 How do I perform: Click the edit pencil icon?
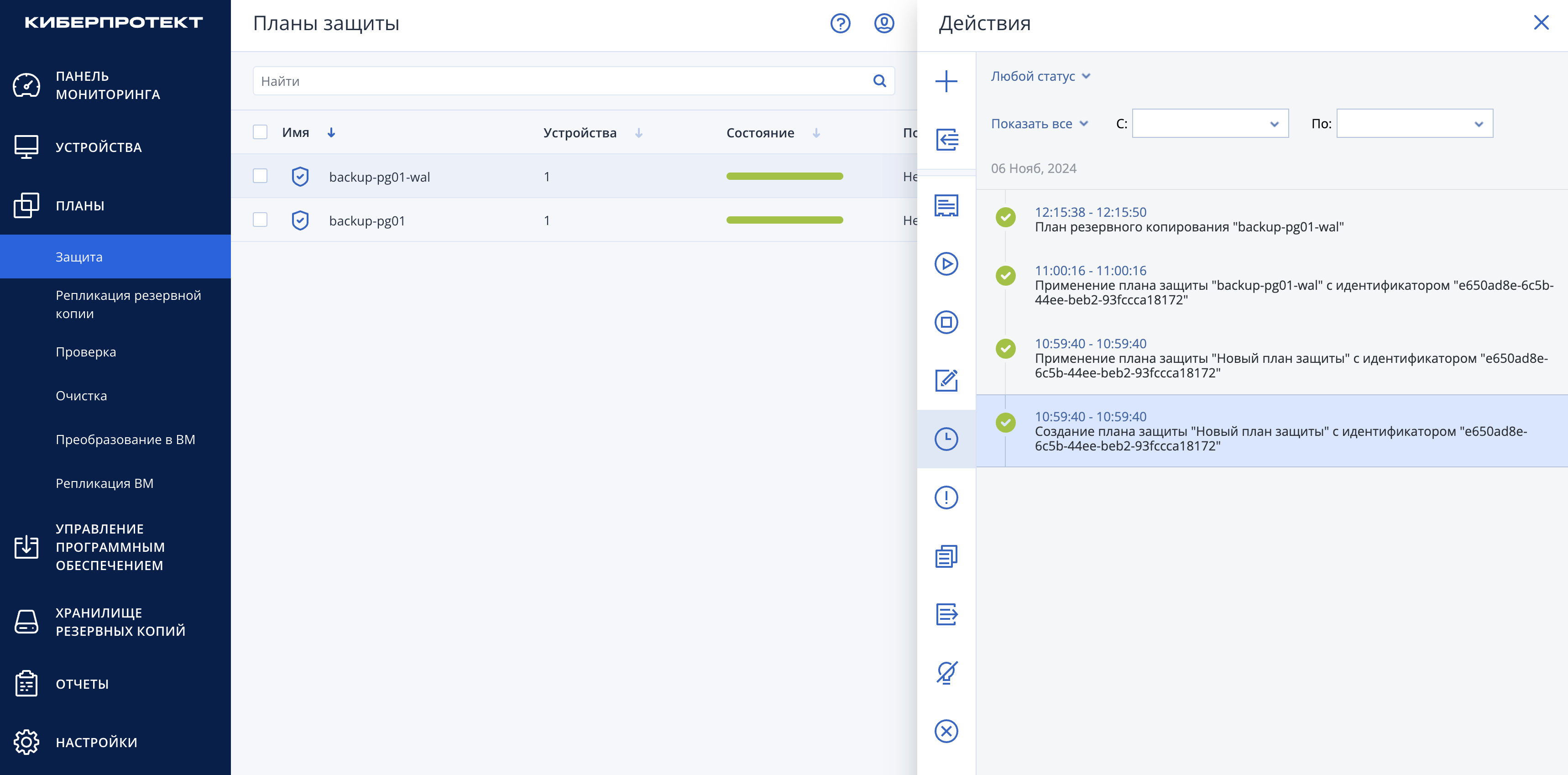click(x=946, y=381)
